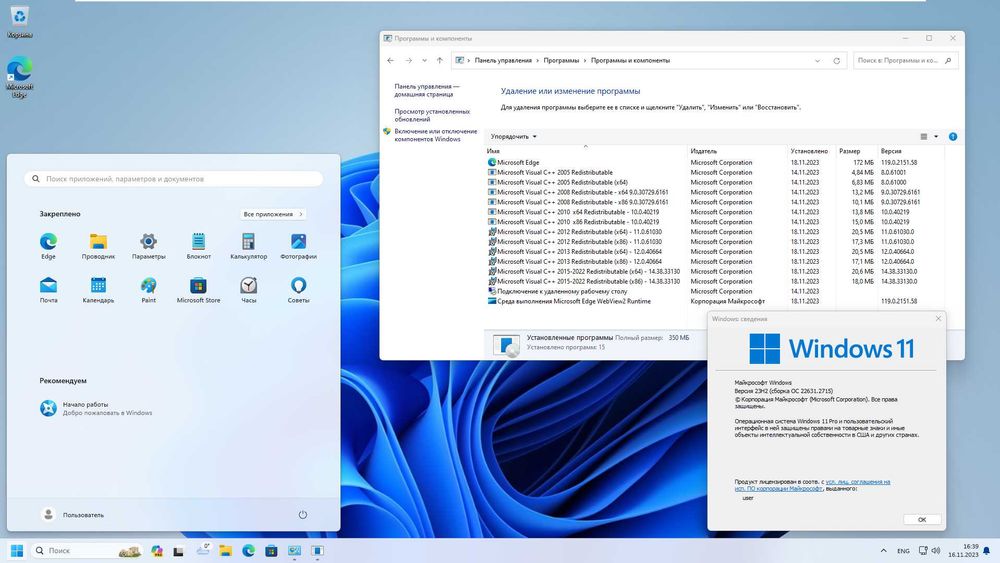Open Edge from the Start menu pinned apps
1000x563 pixels.
point(48,245)
